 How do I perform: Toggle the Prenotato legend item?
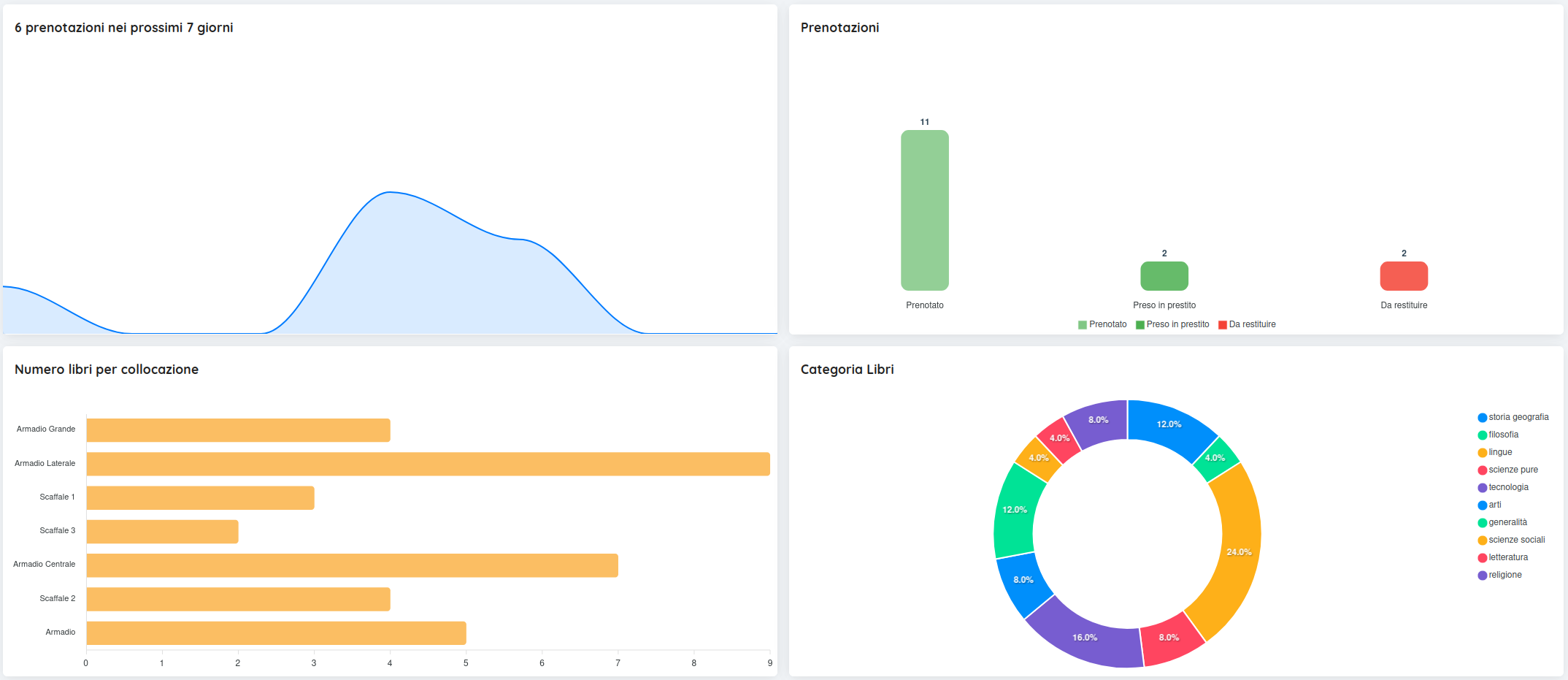pos(1102,324)
